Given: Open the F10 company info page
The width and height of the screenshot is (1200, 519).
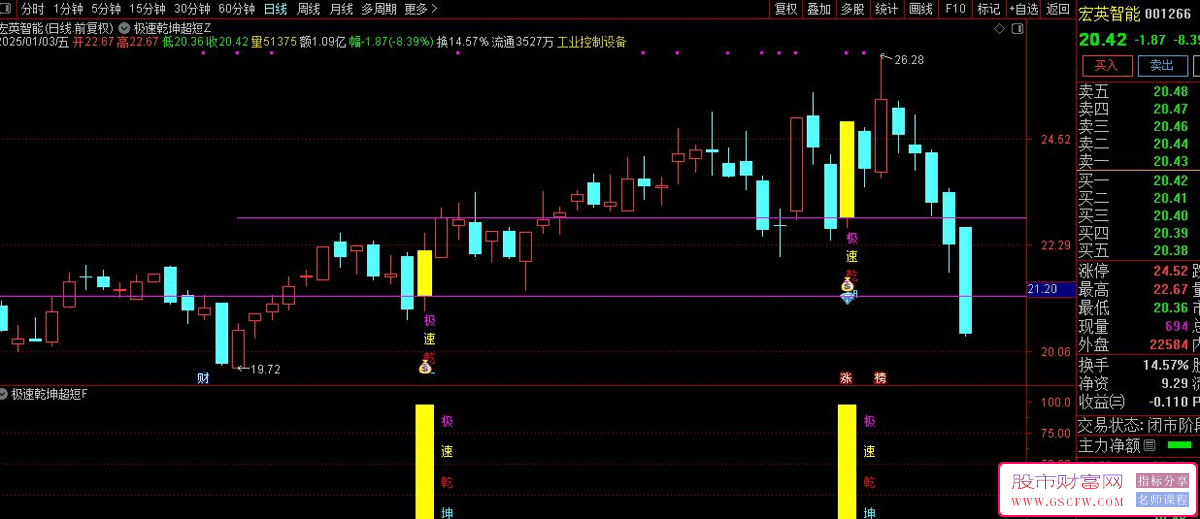Looking at the screenshot, I should [x=955, y=9].
